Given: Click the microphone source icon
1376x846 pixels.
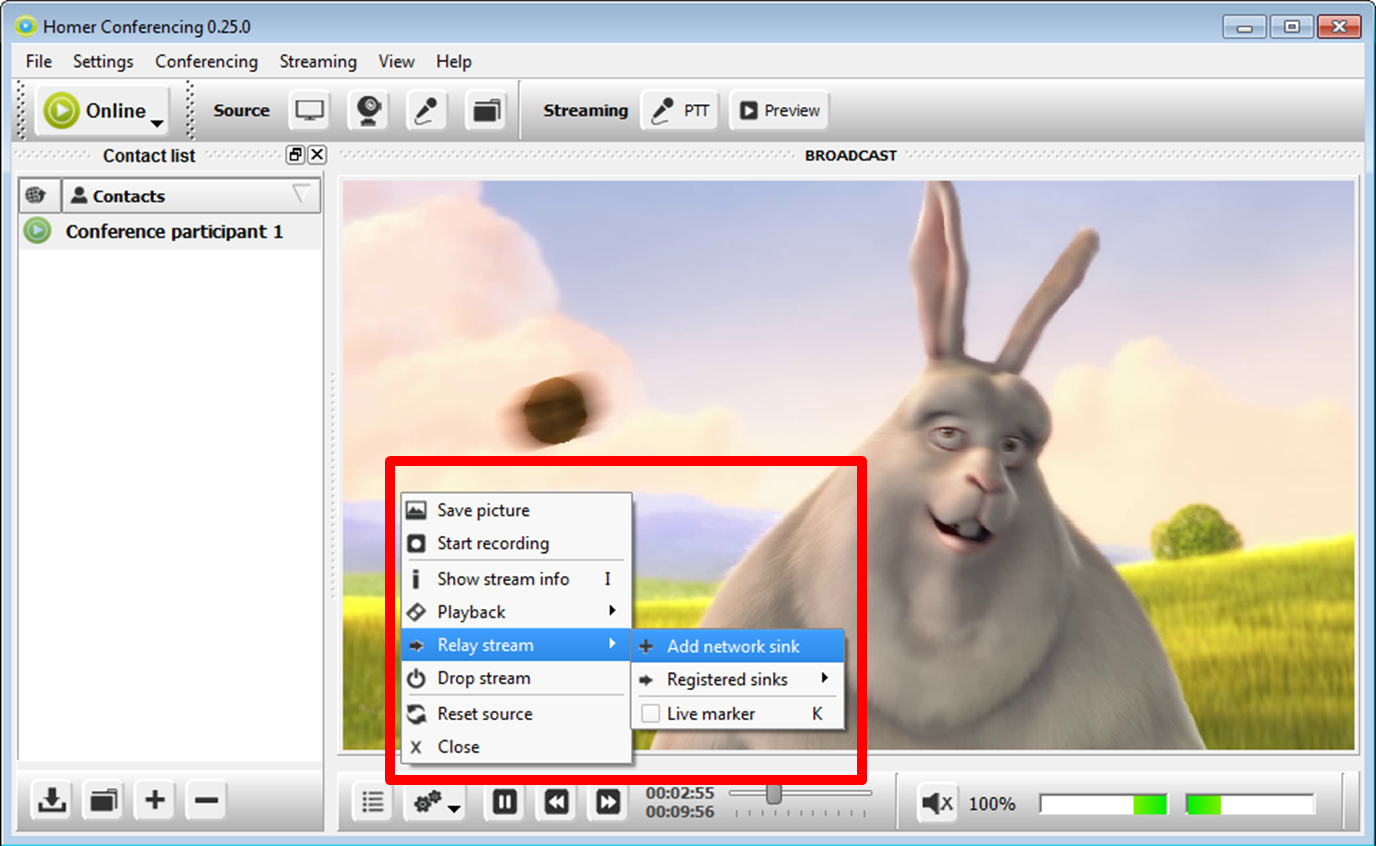Looking at the screenshot, I should coord(427,111).
